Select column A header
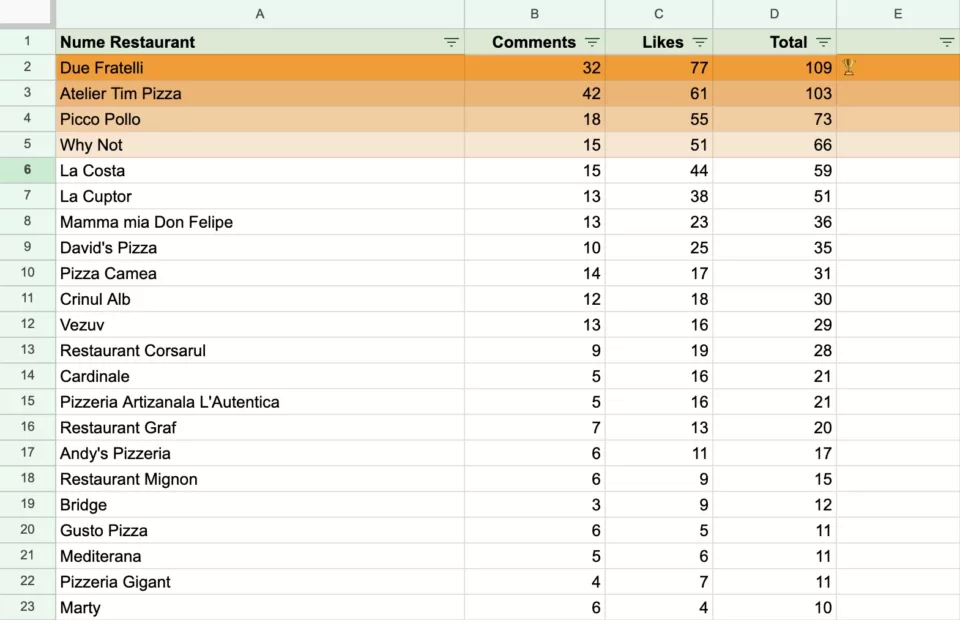 [260, 13]
